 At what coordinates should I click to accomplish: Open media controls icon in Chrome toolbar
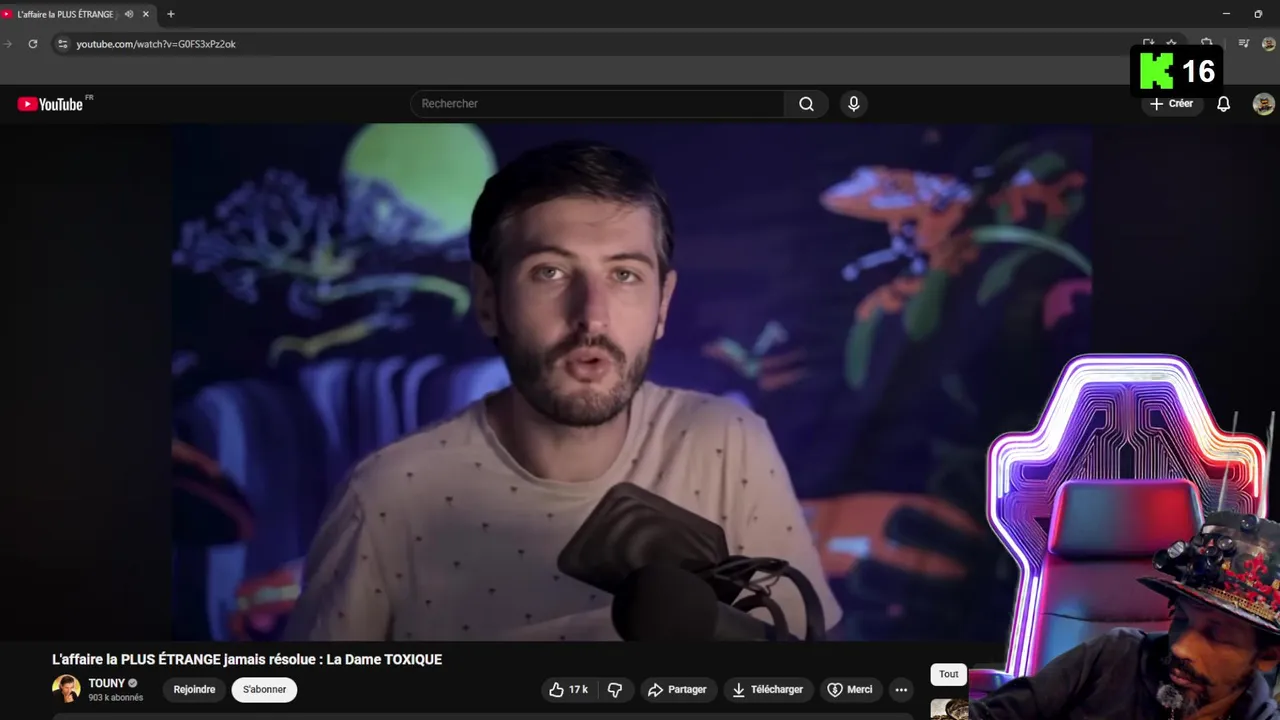pos(1244,44)
